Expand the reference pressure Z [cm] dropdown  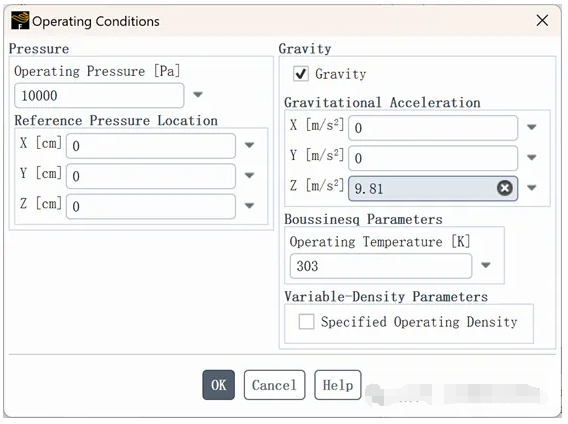click(249, 206)
